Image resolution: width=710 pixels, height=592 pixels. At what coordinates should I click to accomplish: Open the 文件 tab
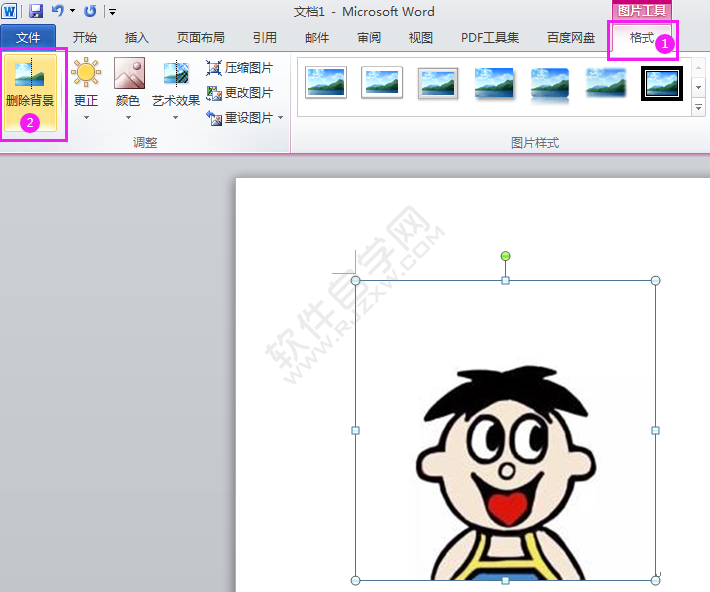tap(28, 38)
